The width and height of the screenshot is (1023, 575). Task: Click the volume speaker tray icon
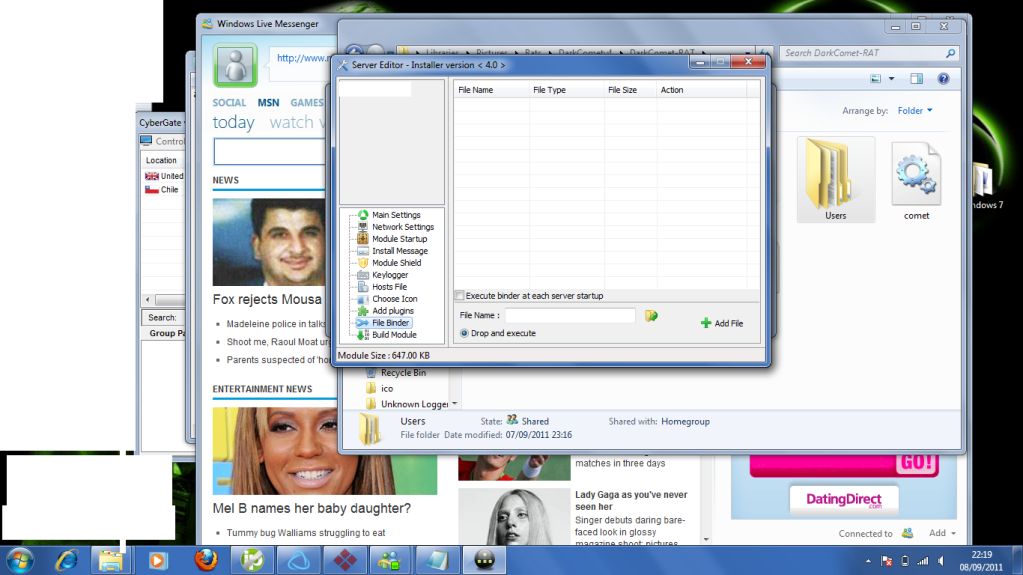tap(941, 561)
